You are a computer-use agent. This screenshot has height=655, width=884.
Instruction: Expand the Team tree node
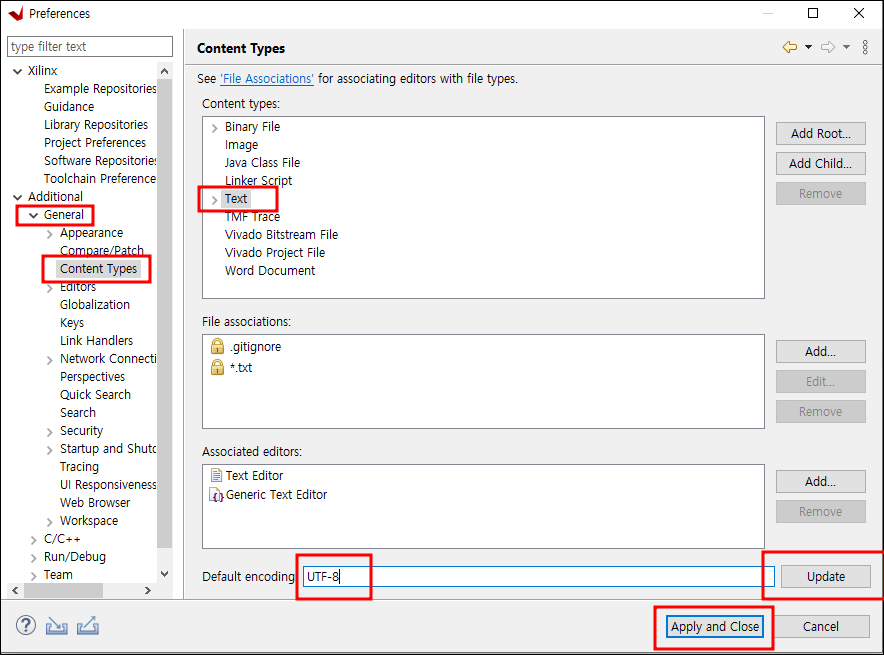pos(33,576)
